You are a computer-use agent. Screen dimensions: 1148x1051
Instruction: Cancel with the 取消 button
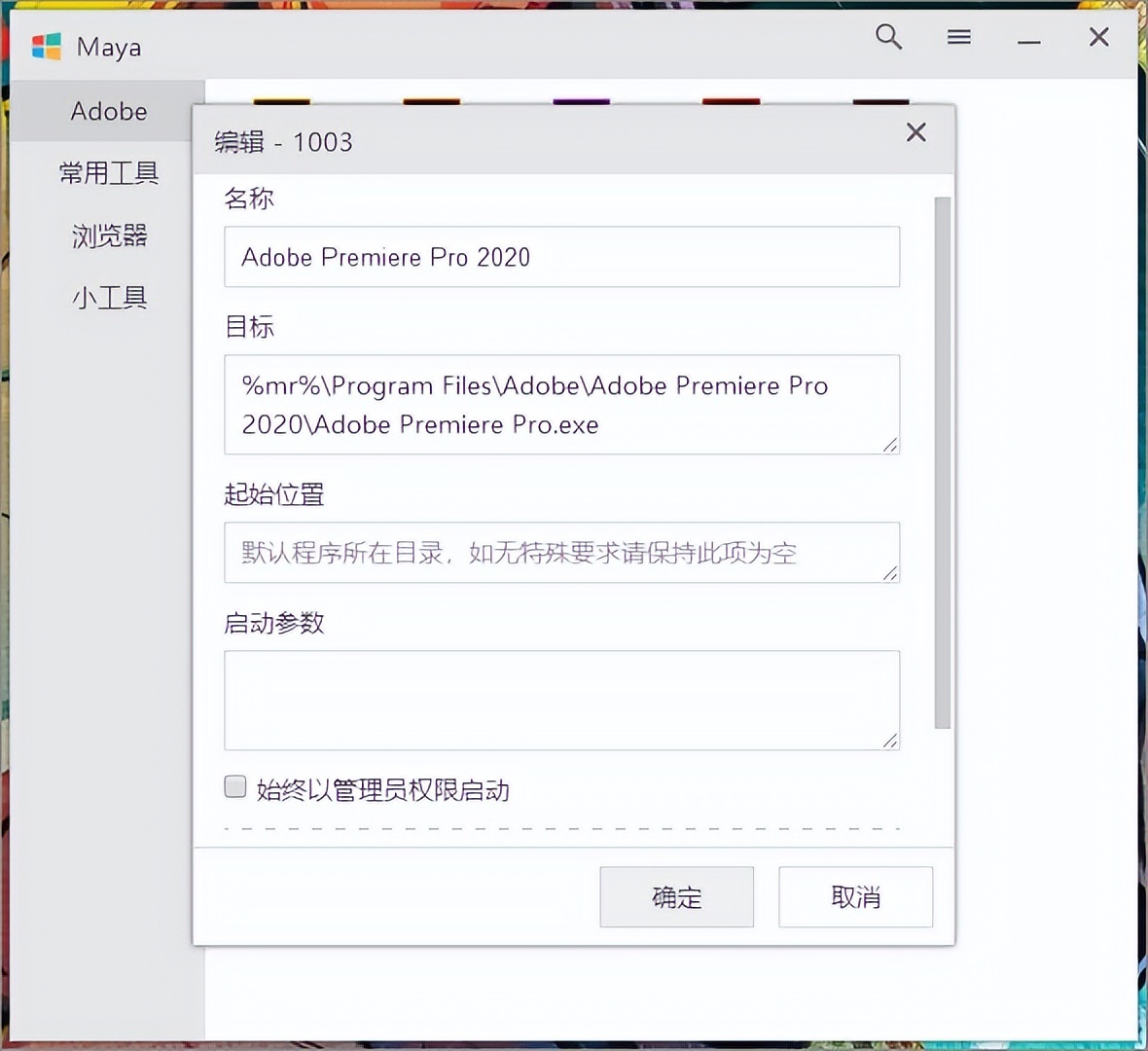pyautogui.click(x=855, y=897)
